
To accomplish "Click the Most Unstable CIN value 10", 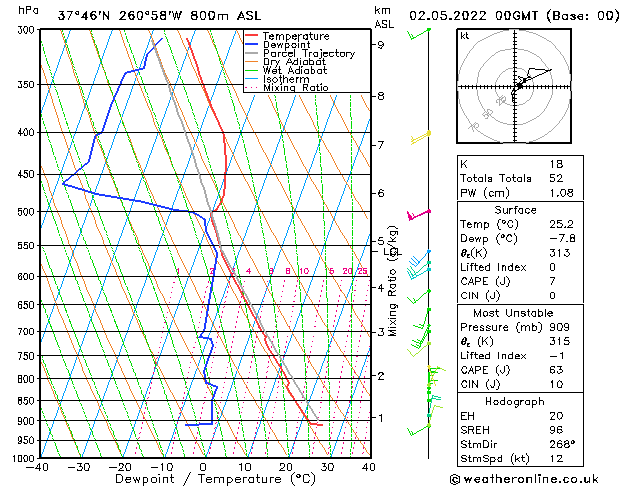I will [x=556, y=384].
